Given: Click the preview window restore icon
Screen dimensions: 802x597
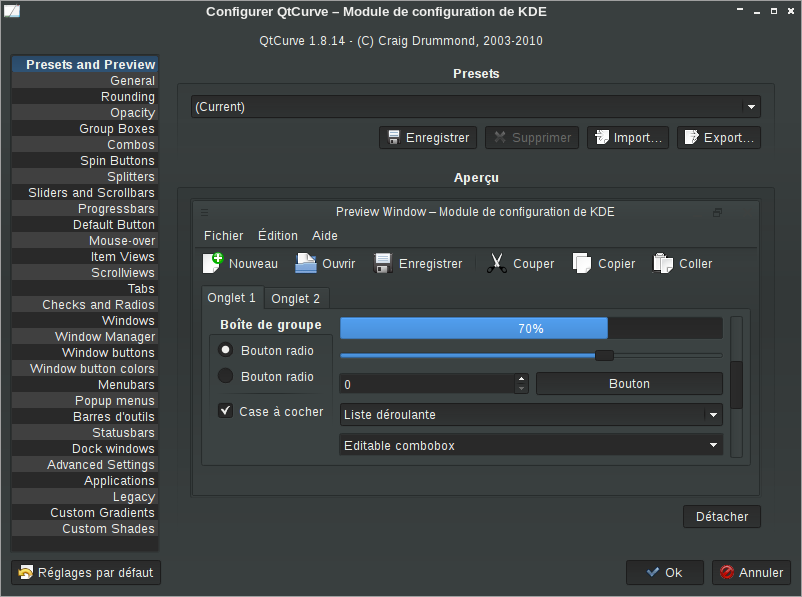Looking at the screenshot, I should coord(718,212).
